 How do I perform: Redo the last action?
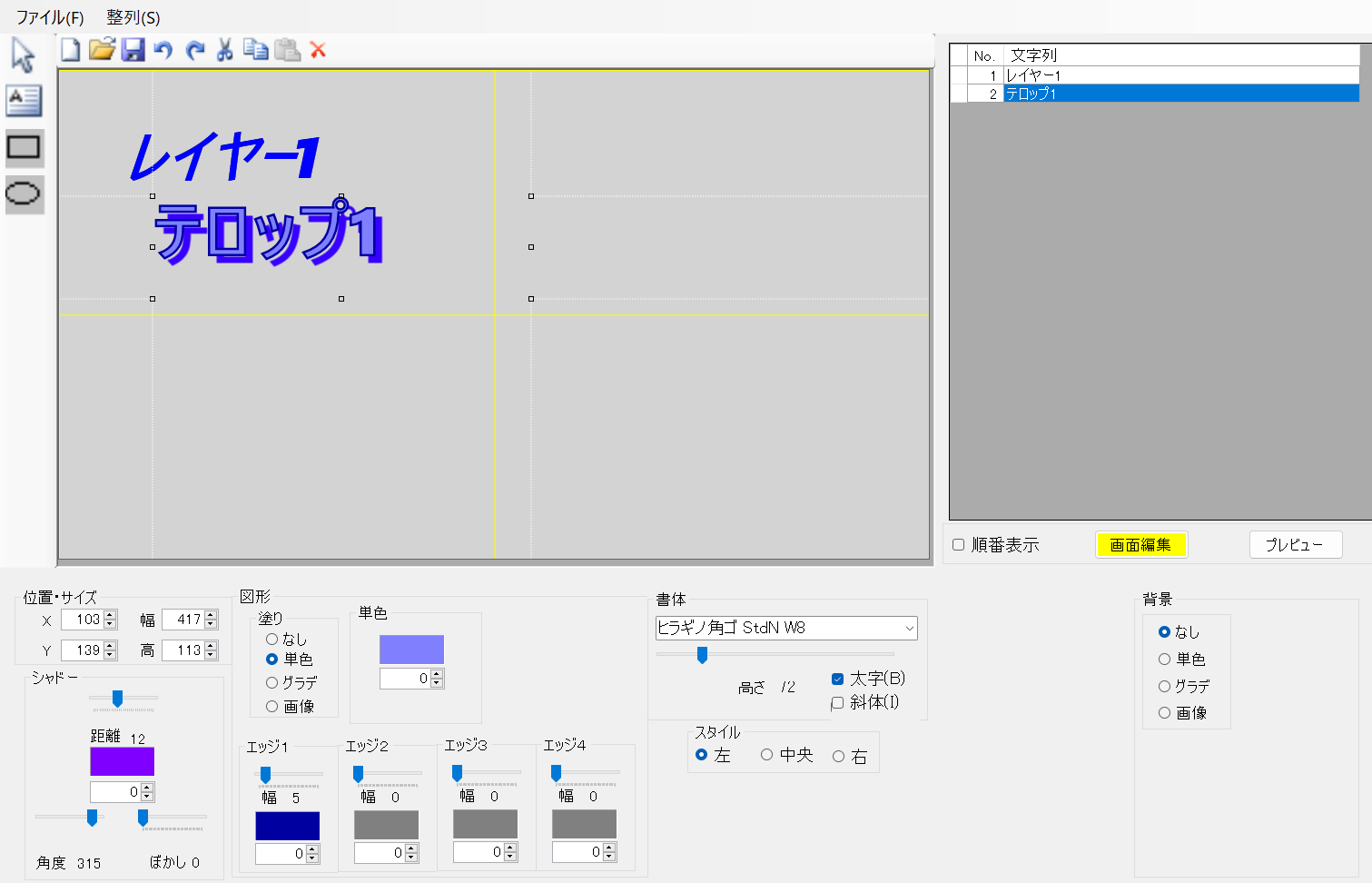pyautogui.click(x=194, y=50)
